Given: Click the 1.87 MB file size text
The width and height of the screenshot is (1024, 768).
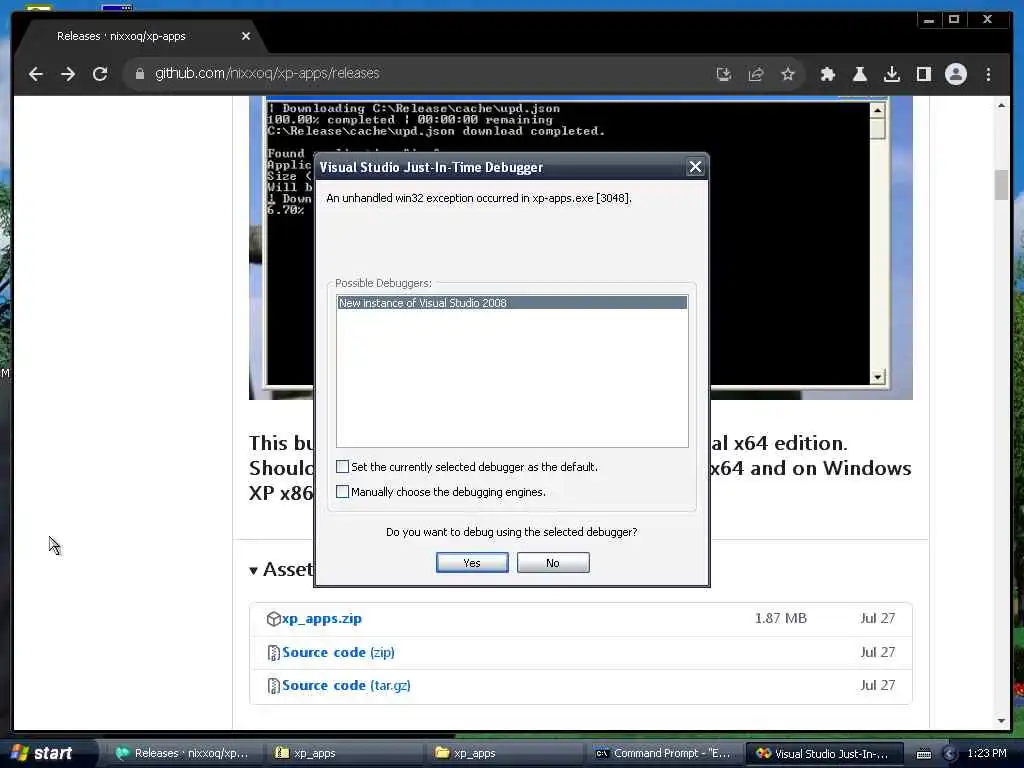Looking at the screenshot, I should point(780,618).
